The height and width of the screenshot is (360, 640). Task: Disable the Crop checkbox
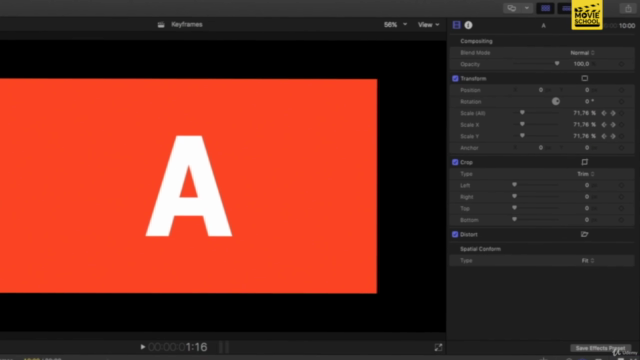pos(455,162)
